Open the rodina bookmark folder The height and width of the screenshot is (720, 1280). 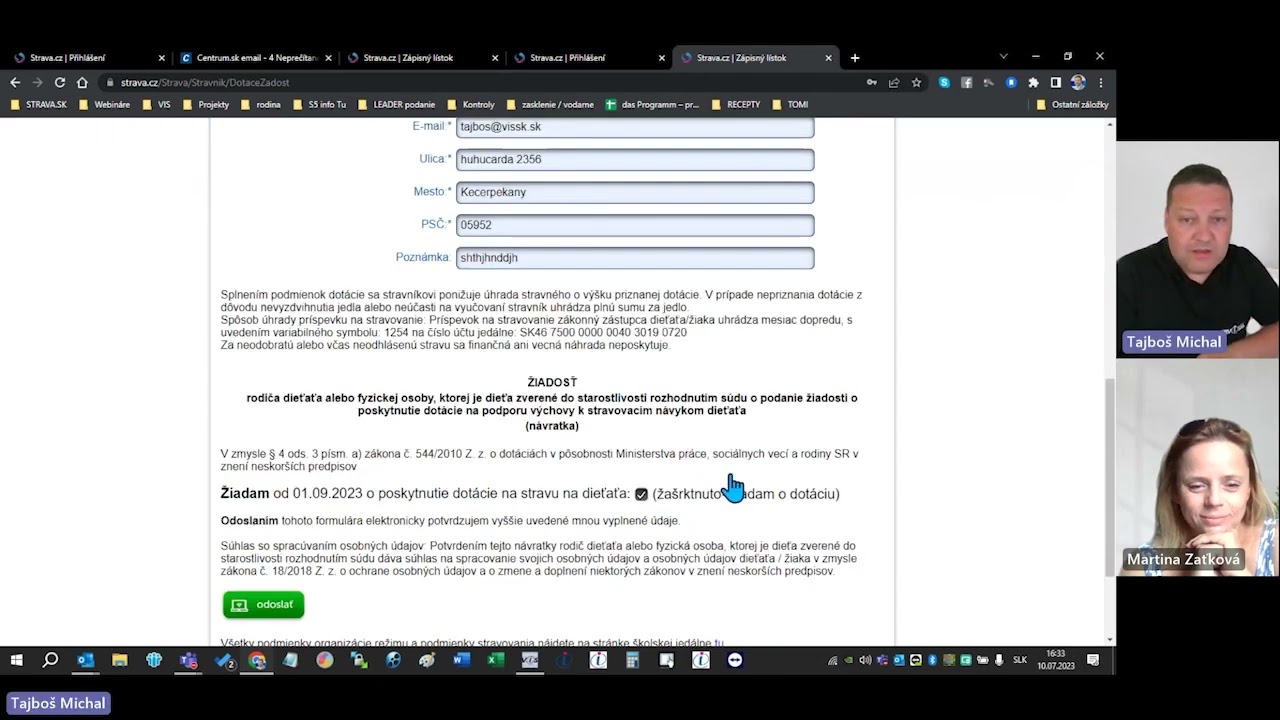260,104
